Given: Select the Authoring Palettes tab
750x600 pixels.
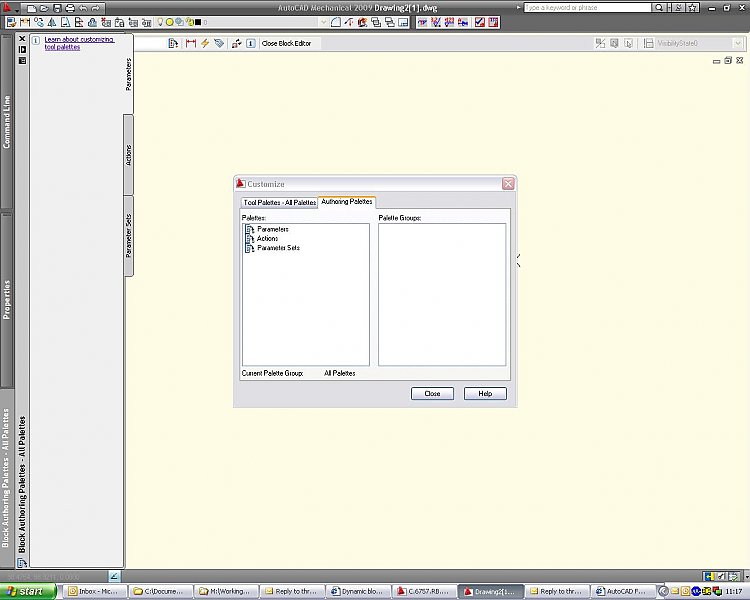Looking at the screenshot, I should click(346, 202).
